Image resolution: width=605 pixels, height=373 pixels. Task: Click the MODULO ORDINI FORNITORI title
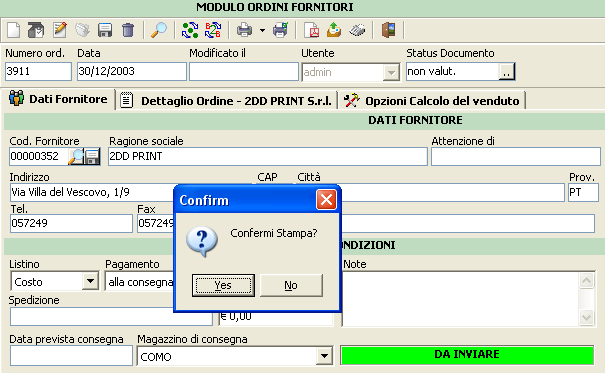274,7
